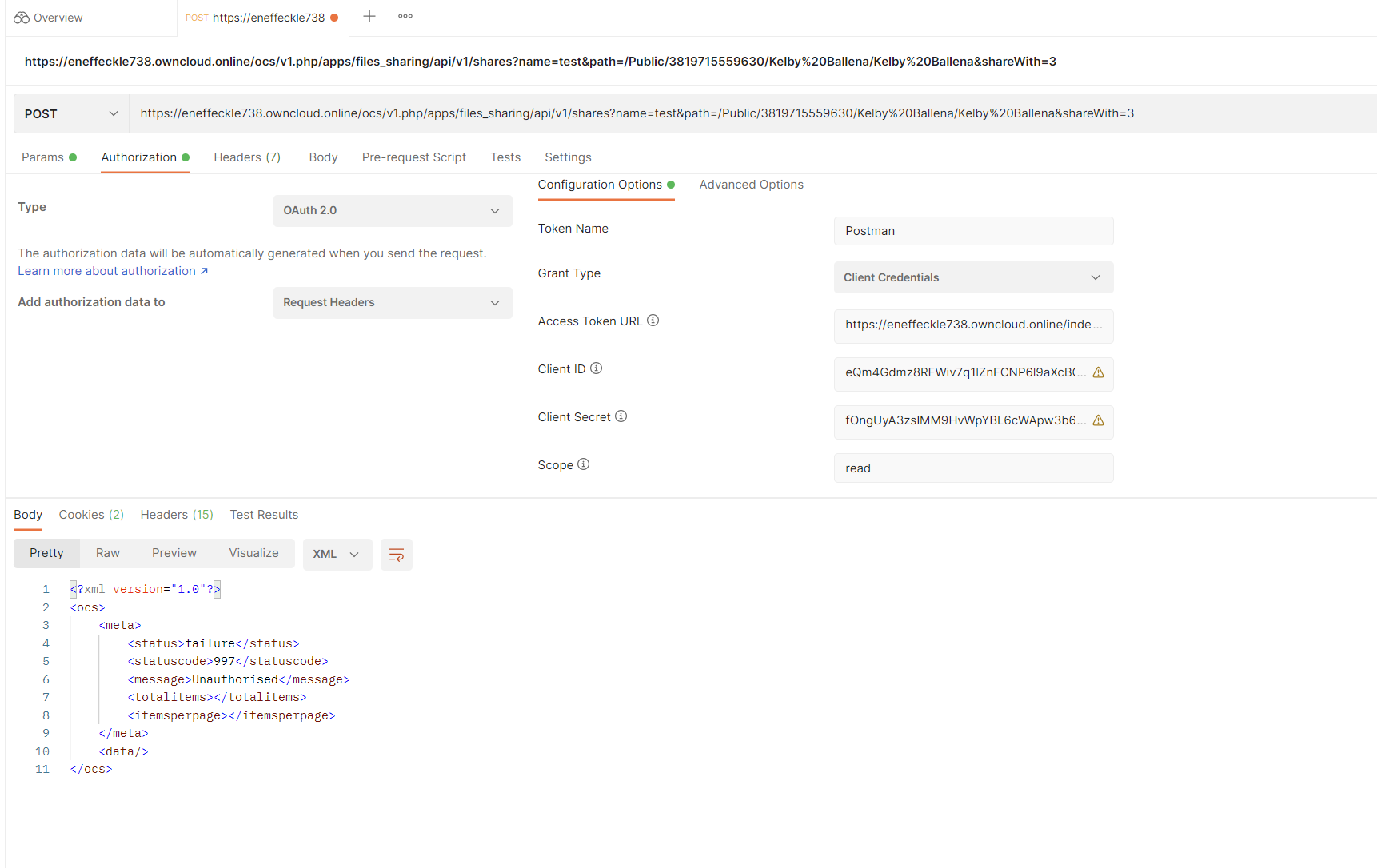Viewport: 1377px width, 868px height.
Task: Click the plus icon for new tab
Action: pos(369,16)
